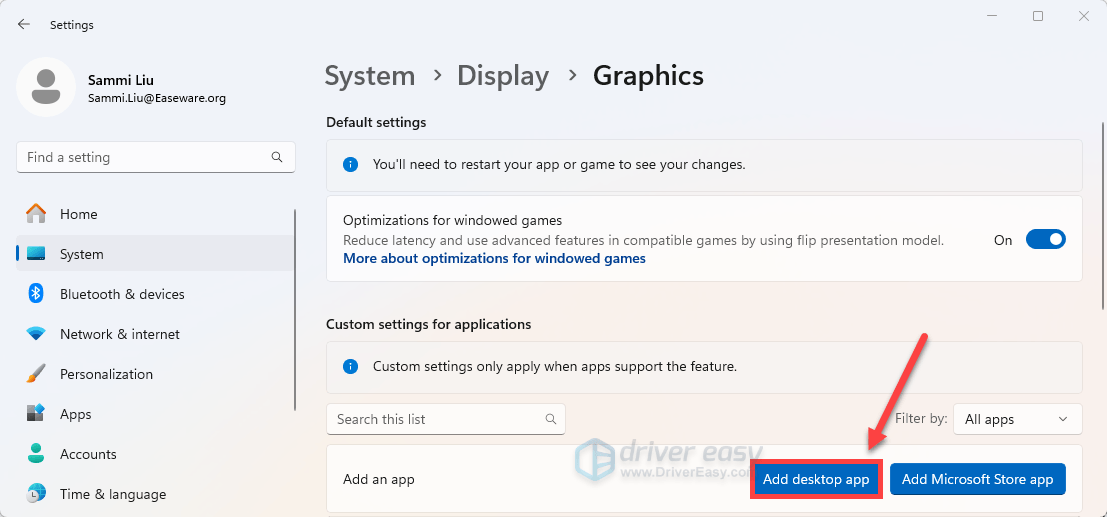Turn off Optimizations for windowed games

(x=1045, y=240)
